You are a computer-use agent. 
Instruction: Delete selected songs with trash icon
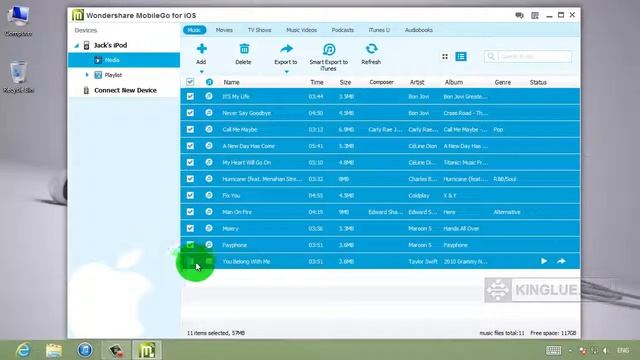[244, 49]
